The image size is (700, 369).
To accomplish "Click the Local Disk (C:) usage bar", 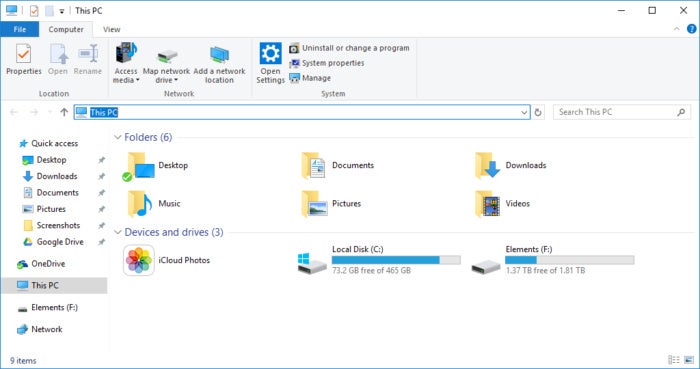I will coord(396,260).
